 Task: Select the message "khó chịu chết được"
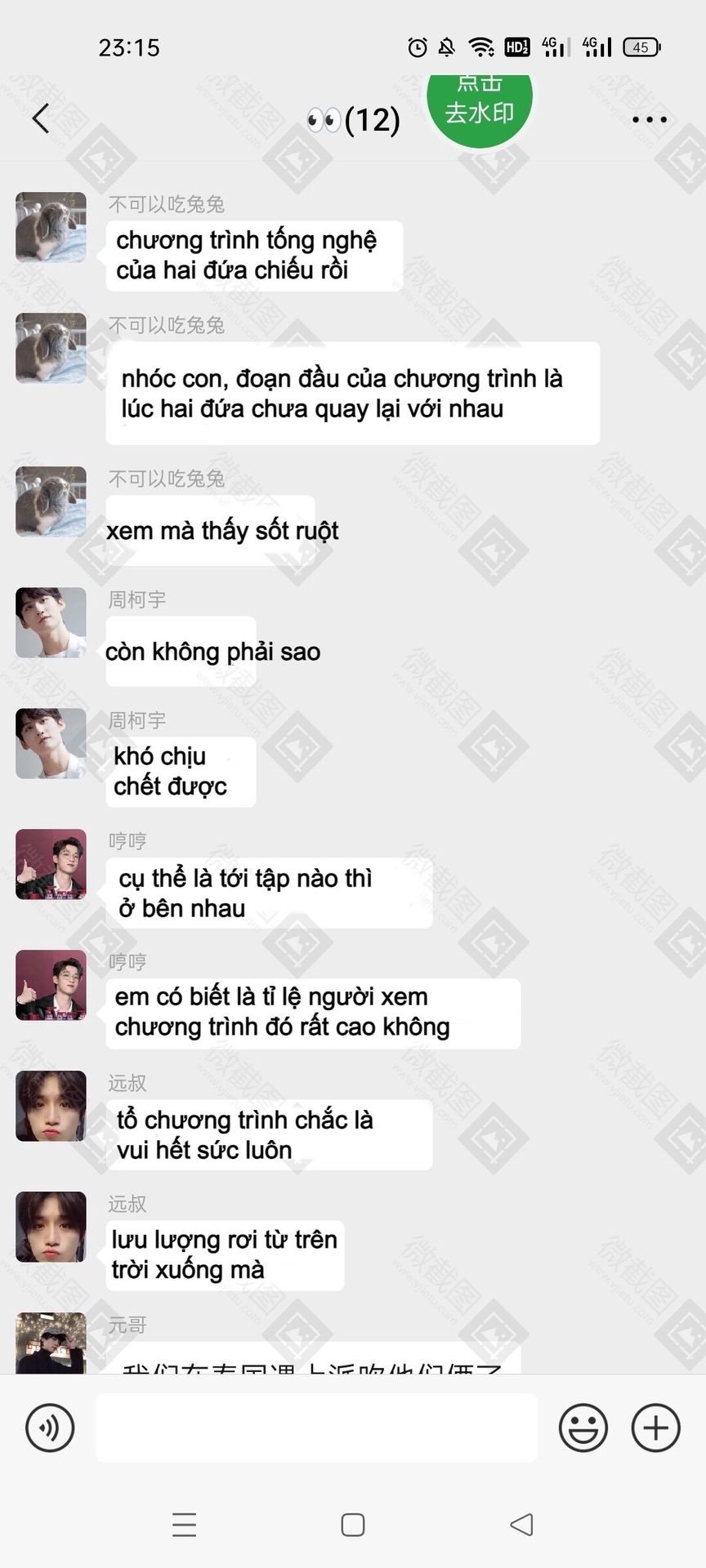[x=181, y=772]
